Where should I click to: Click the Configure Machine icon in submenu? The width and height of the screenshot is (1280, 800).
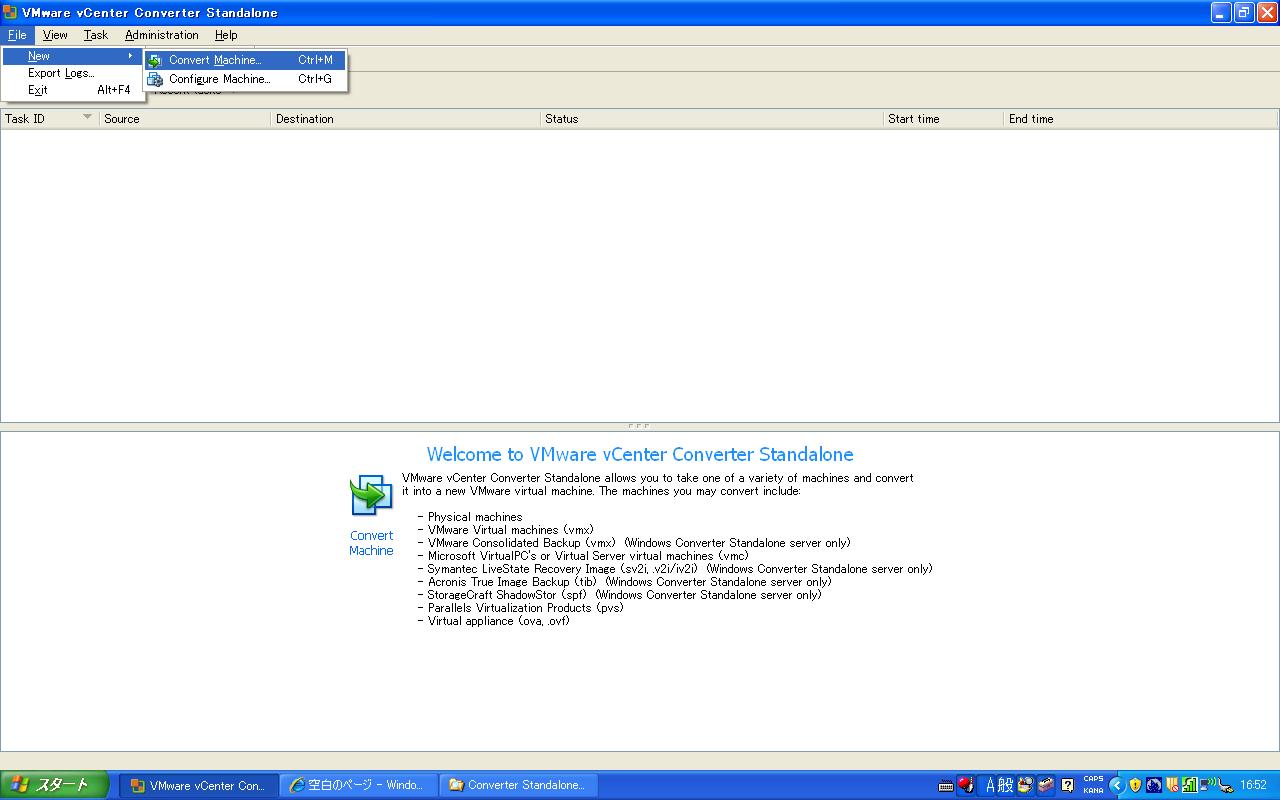point(155,79)
